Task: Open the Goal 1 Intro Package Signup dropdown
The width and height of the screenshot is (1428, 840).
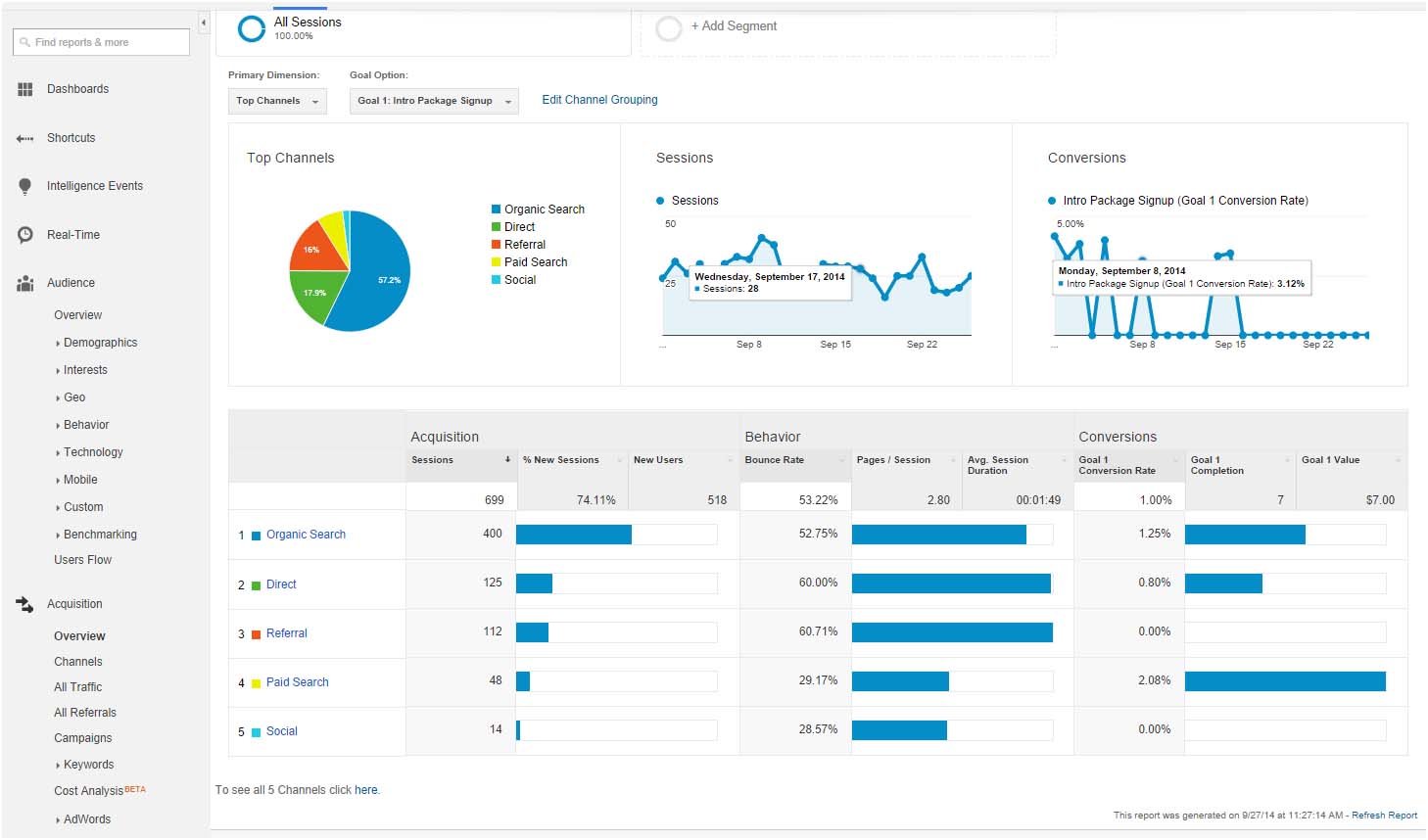Action: click(433, 101)
